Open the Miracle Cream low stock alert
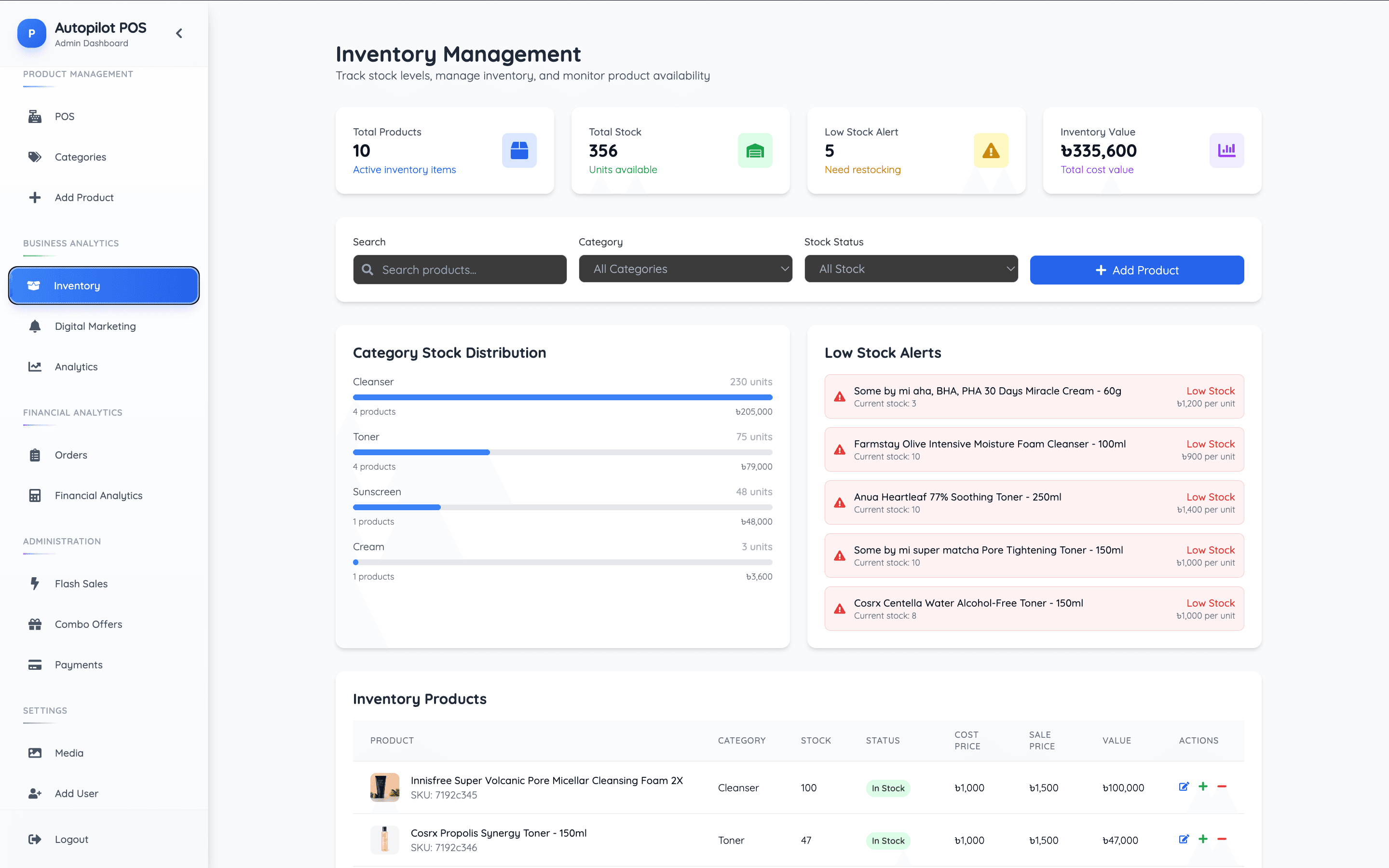This screenshot has height=868, width=1389. tap(1035, 397)
